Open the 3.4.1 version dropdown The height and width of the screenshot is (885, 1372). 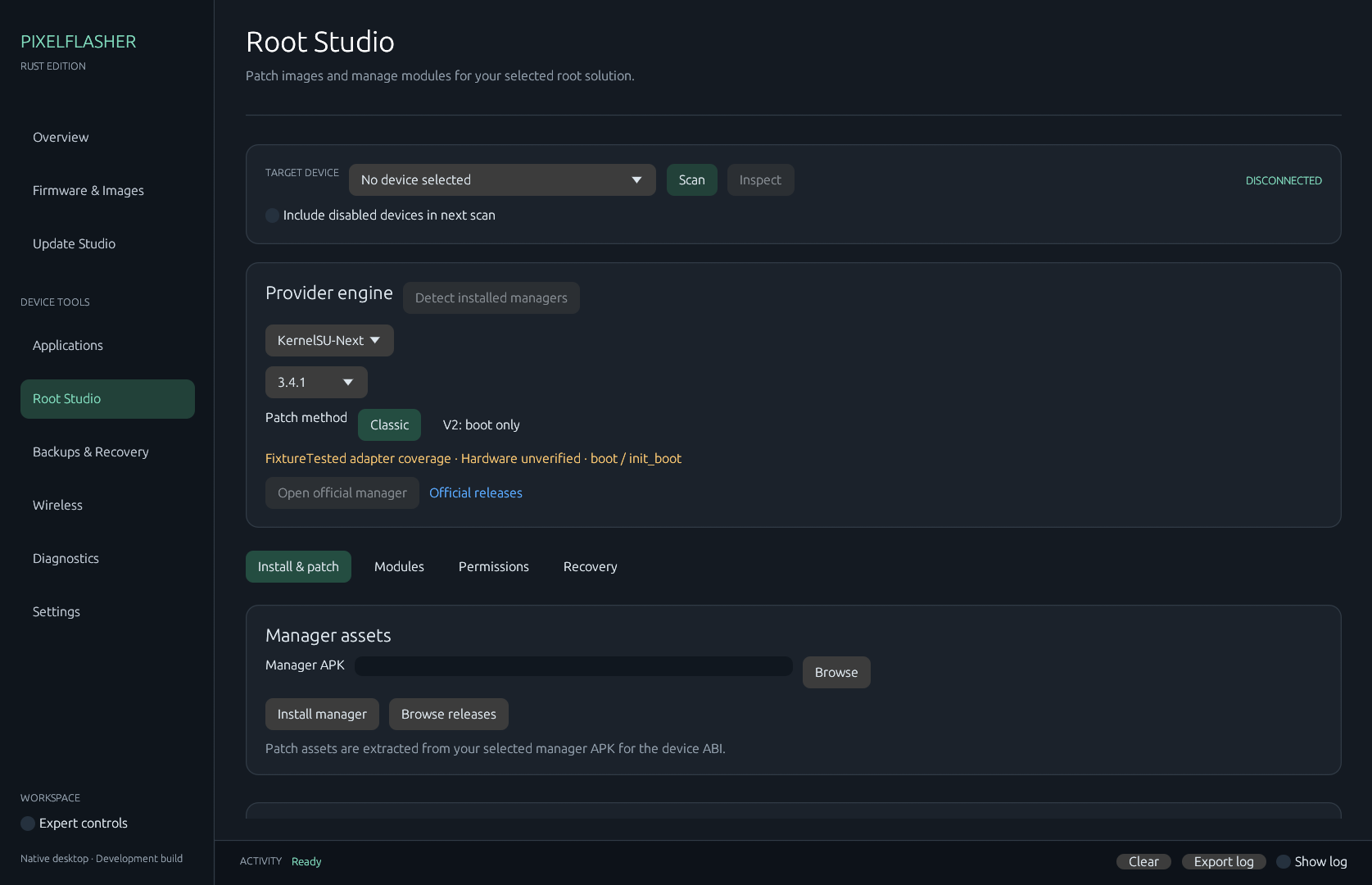click(x=316, y=383)
